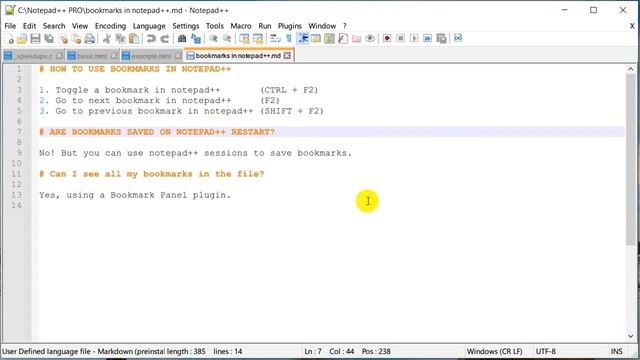Close the bookmarks in notepad++.md tab

click(287, 56)
